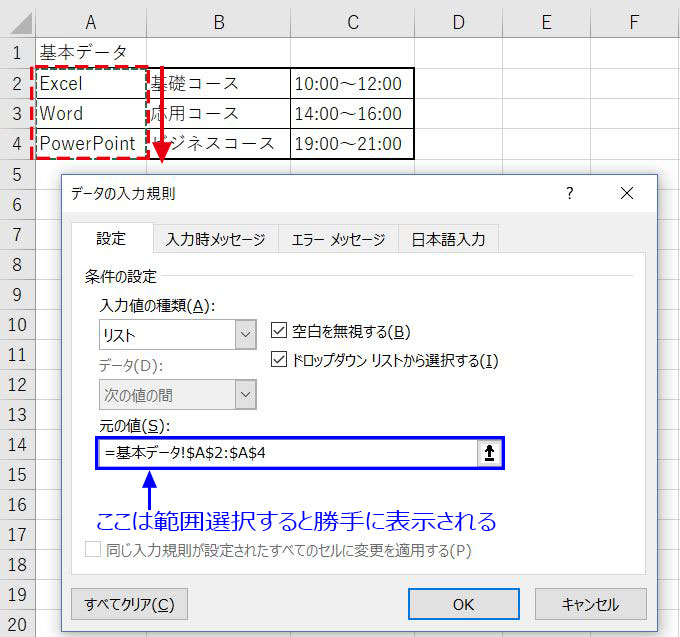This screenshot has width=680, height=637.
Task: Select row 2 header
Action: click(x=17, y=83)
